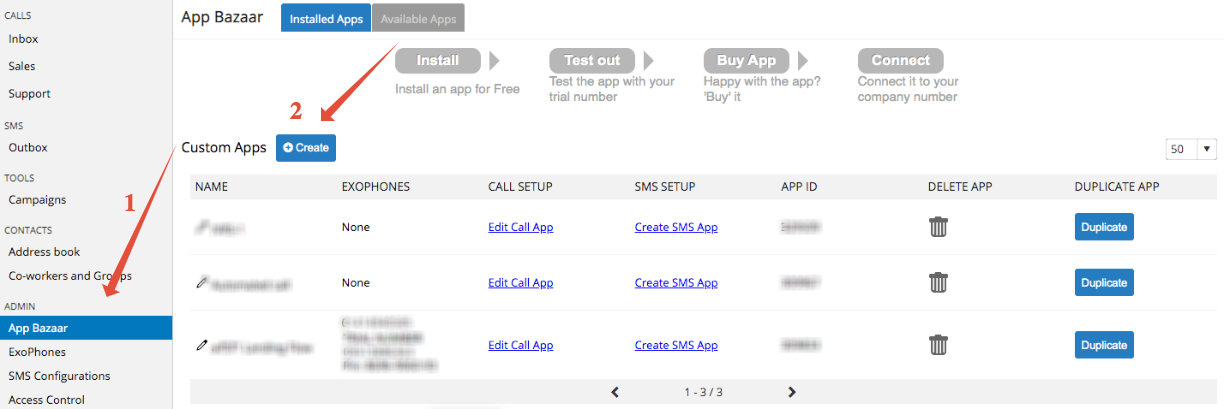Click the trash icon in the second app row
Image resolution: width=1224 pixels, height=409 pixels.
[x=938, y=283]
